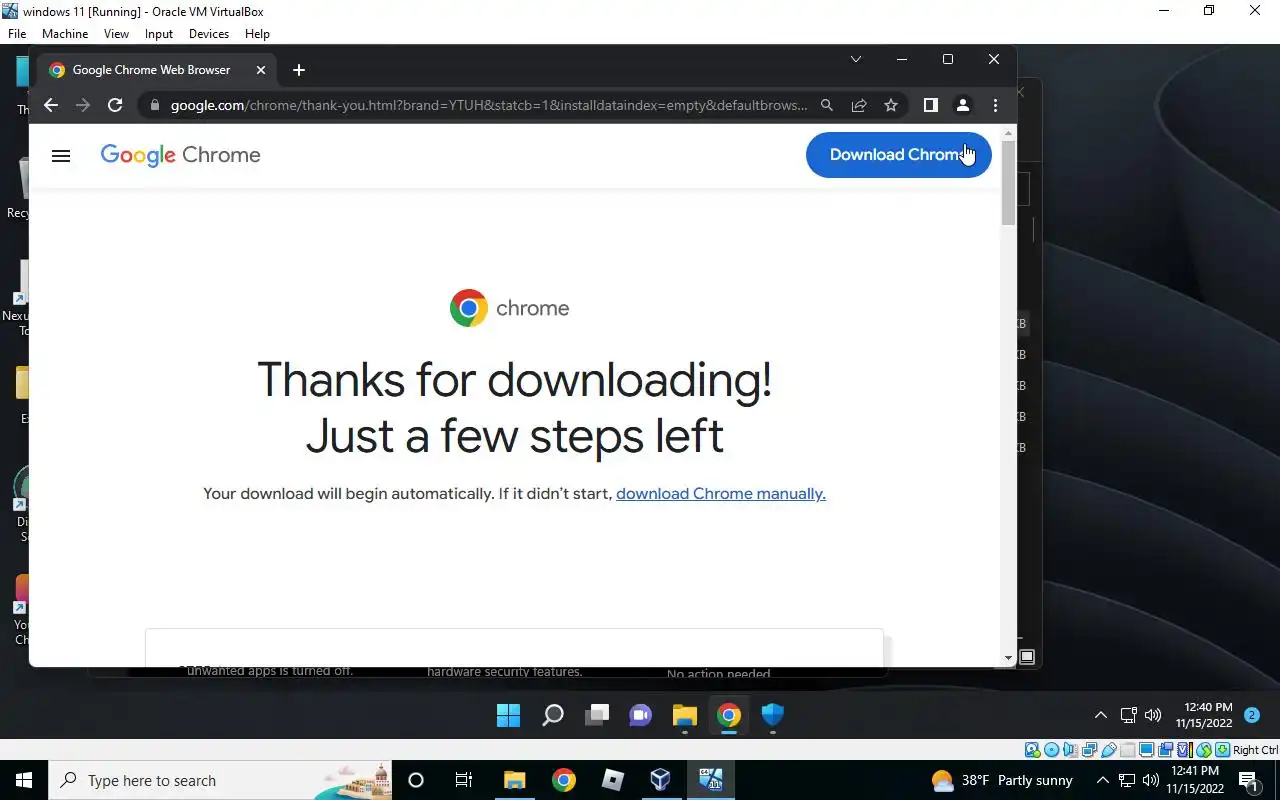Open the Machine menu in VirtualBox
This screenshot has height=800, width=1280.
point(65,34)
